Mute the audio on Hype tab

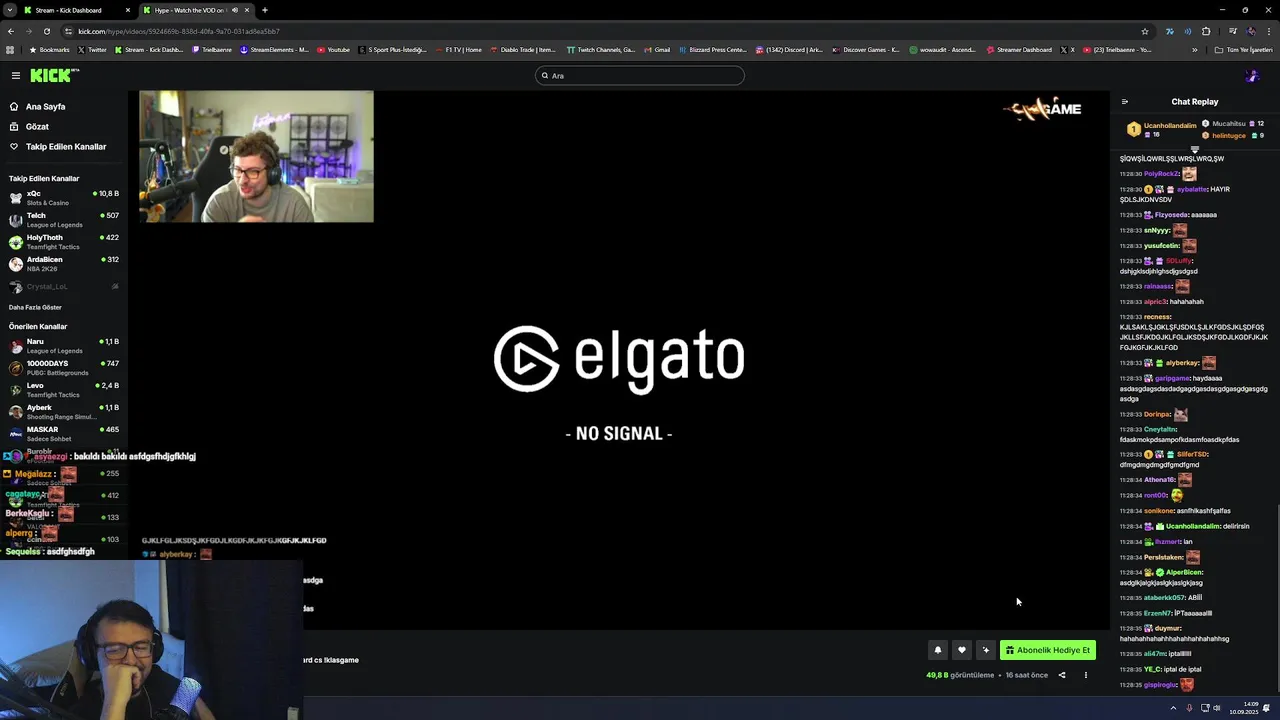pos(235,10)
